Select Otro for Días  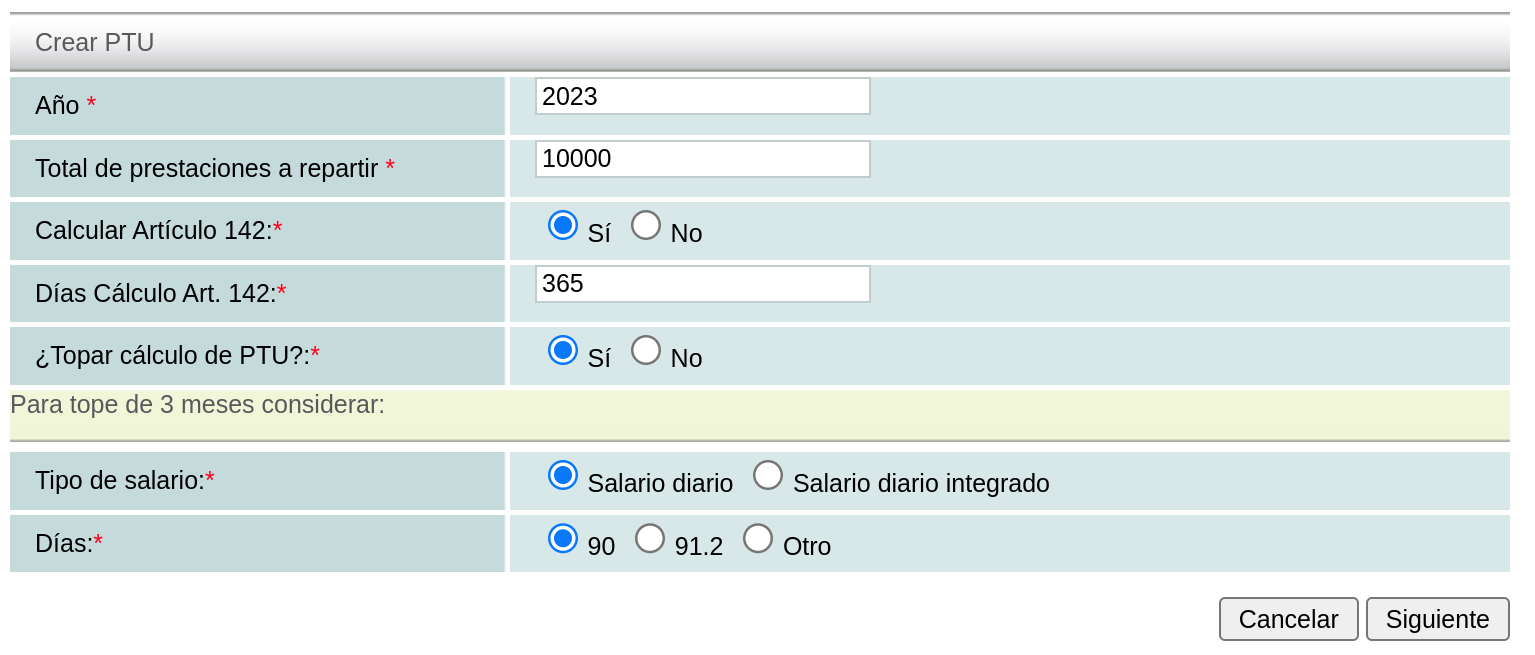[x=758, y=538]
